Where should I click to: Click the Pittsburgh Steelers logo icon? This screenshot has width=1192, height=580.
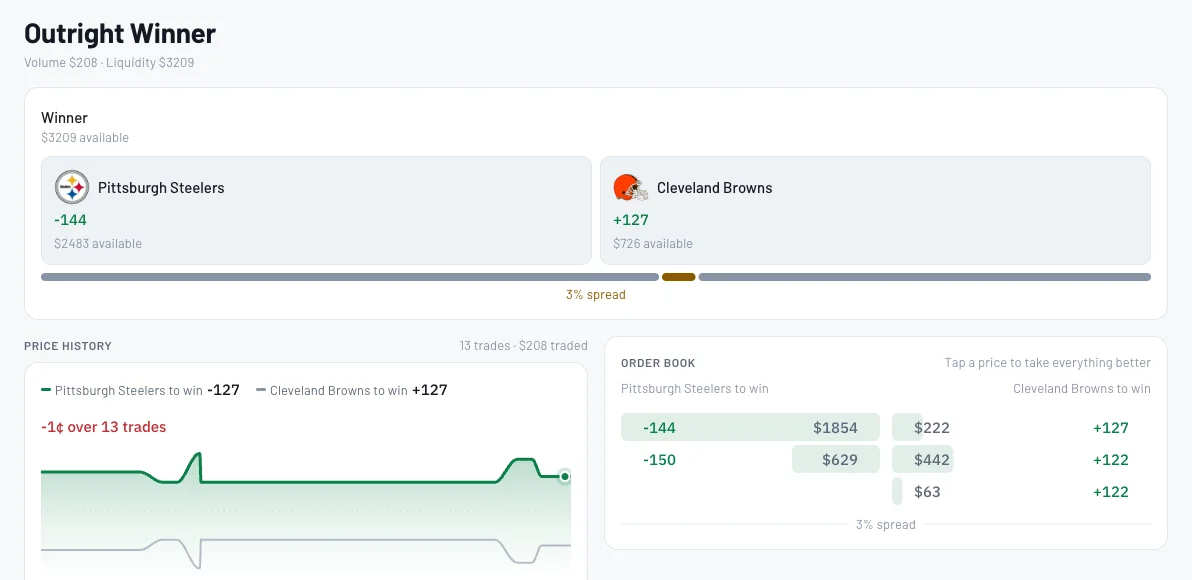point(72,187)
